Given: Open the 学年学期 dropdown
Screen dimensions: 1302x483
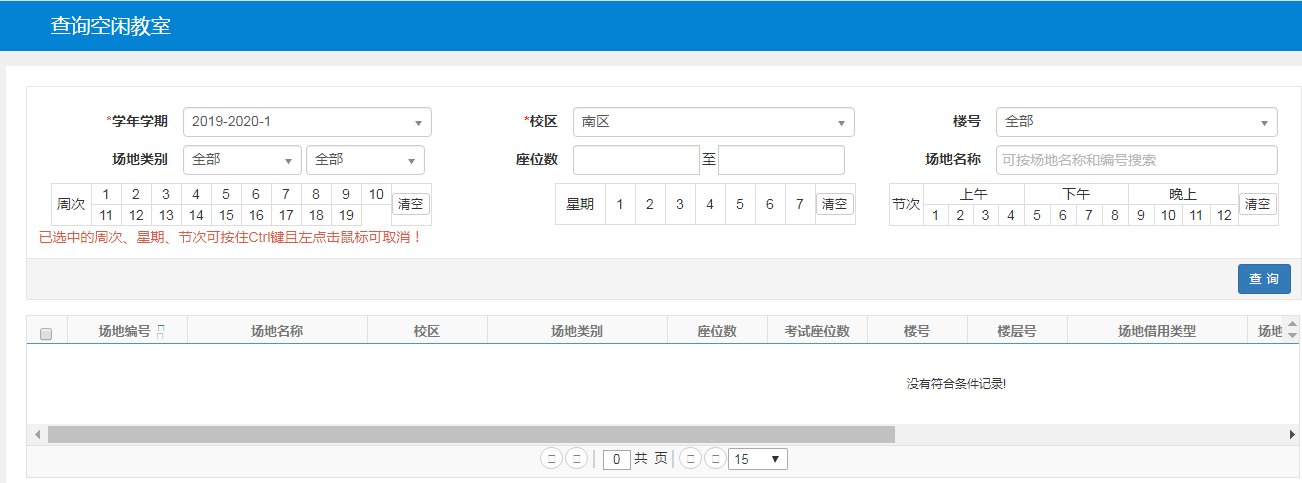Looking at the screenshot, I should [307, 122].
